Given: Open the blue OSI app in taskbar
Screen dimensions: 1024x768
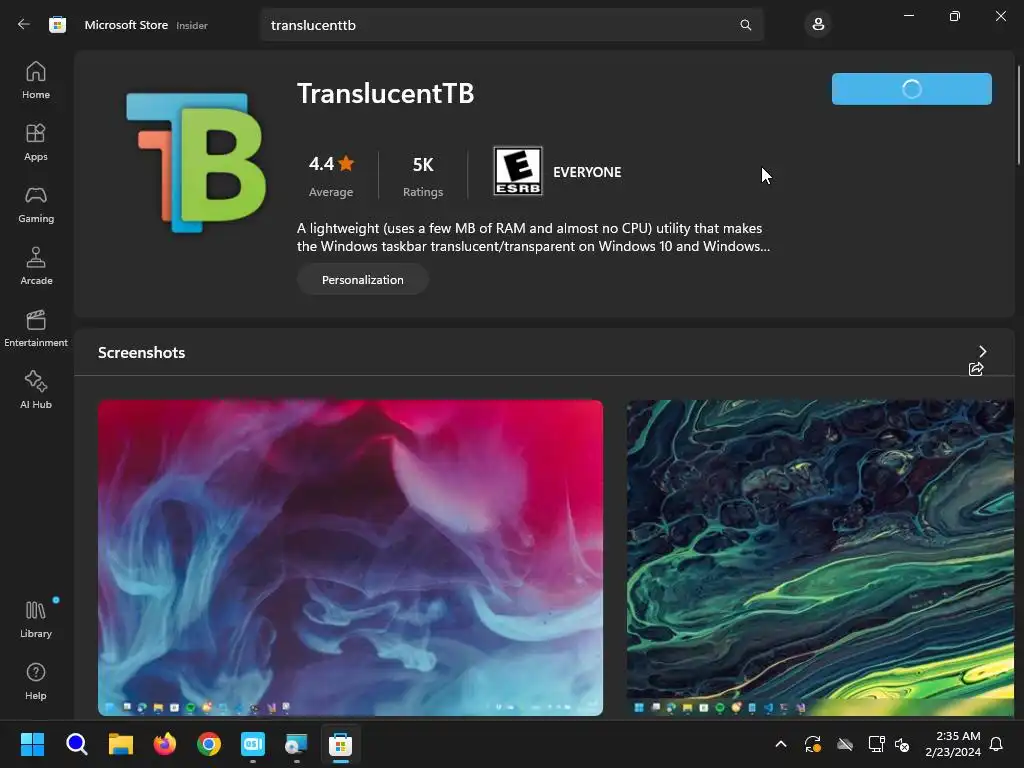Looking at the screenshot, I should click(253, 744).
